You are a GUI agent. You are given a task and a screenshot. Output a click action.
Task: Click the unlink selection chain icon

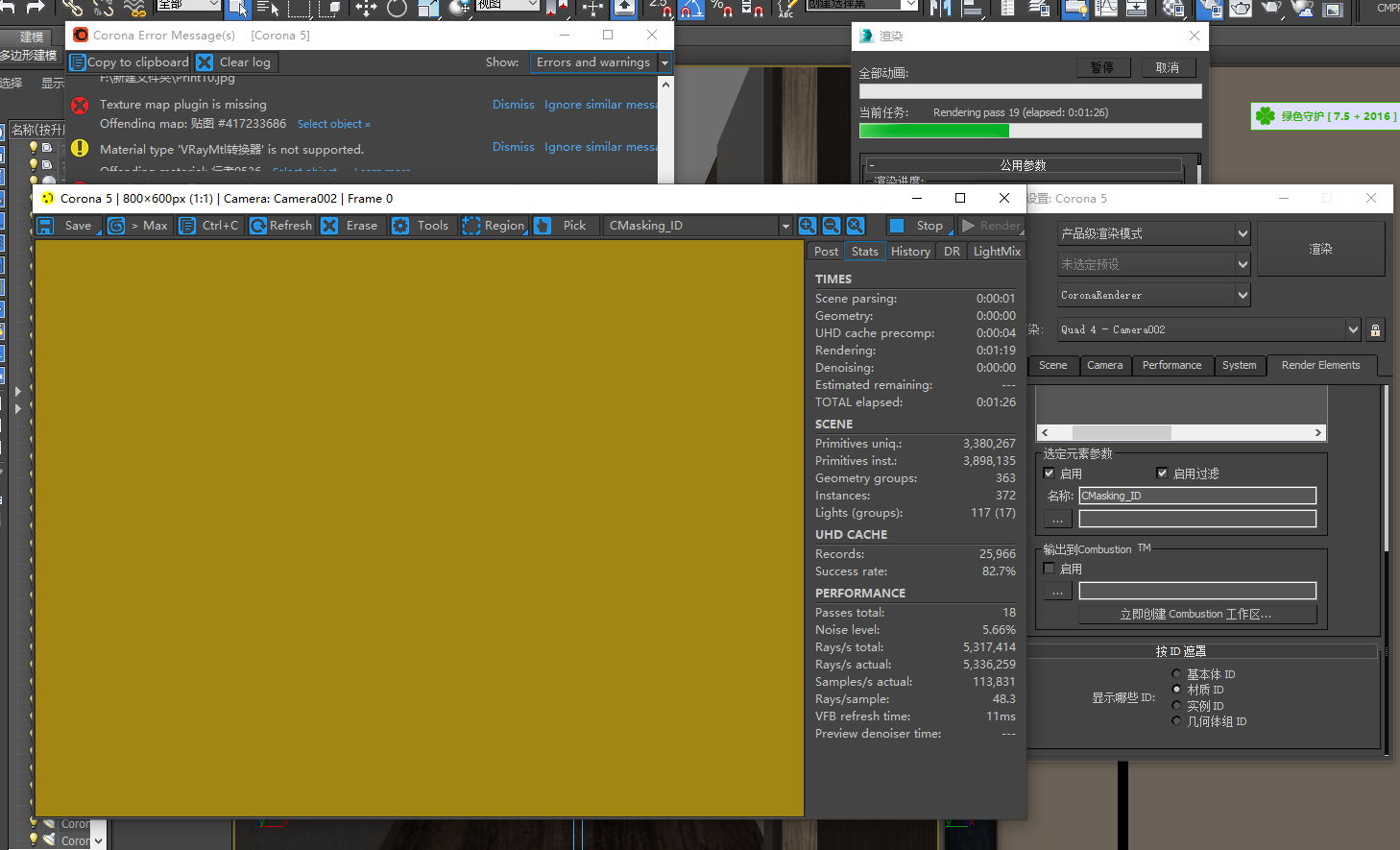tap(103, 9)
